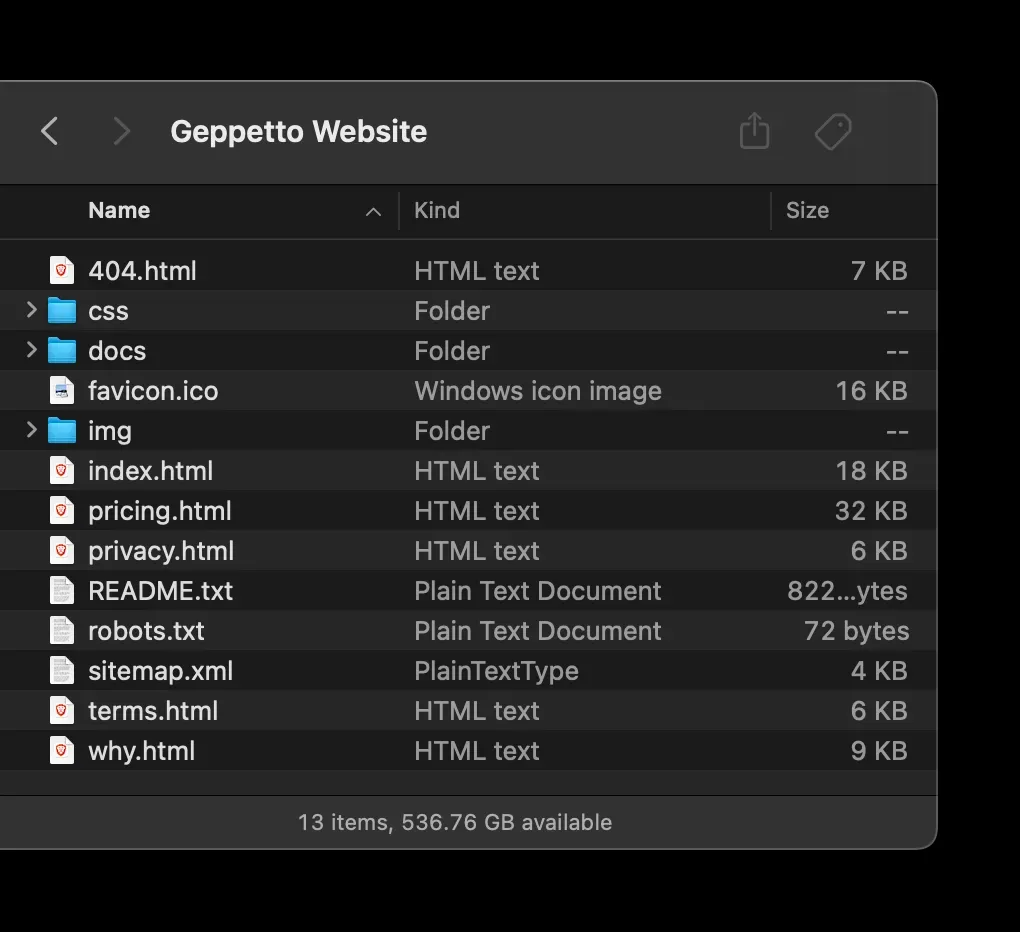Go back with the left chevron button
Screen dimensions: 1020x932
pos(49,131)
